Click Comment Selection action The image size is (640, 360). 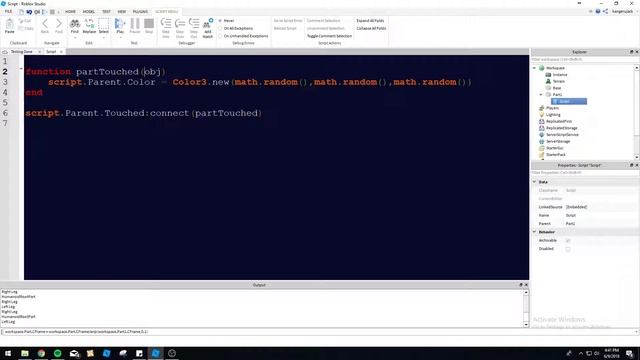coord(323,20)
